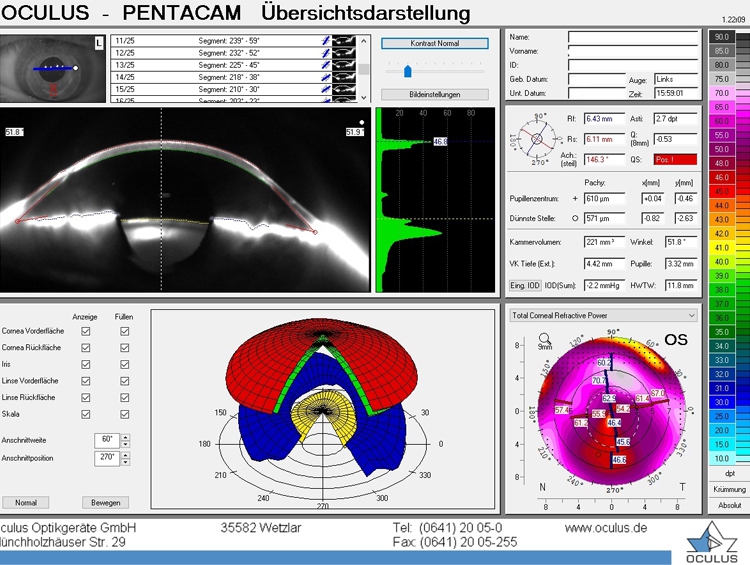Click the OCULUS logo at bottom right
The image size is (750, 565).
[x=712, y=543]
